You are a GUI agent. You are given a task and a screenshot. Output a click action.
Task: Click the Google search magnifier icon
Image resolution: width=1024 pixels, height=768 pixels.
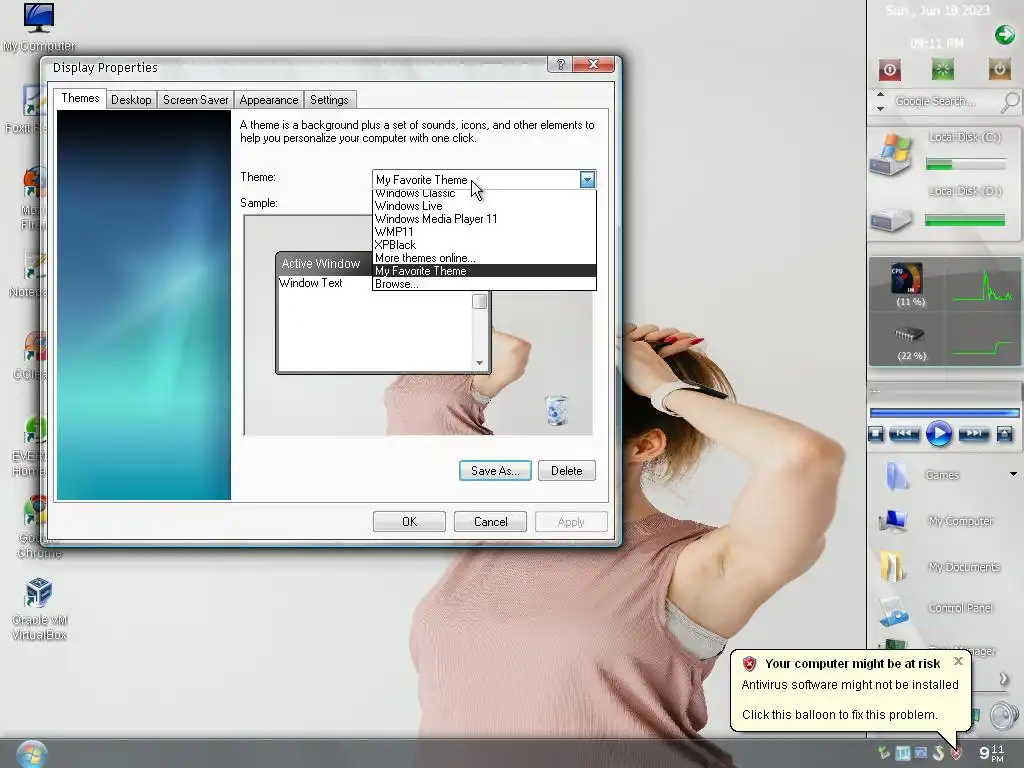tap(1010, 102)
